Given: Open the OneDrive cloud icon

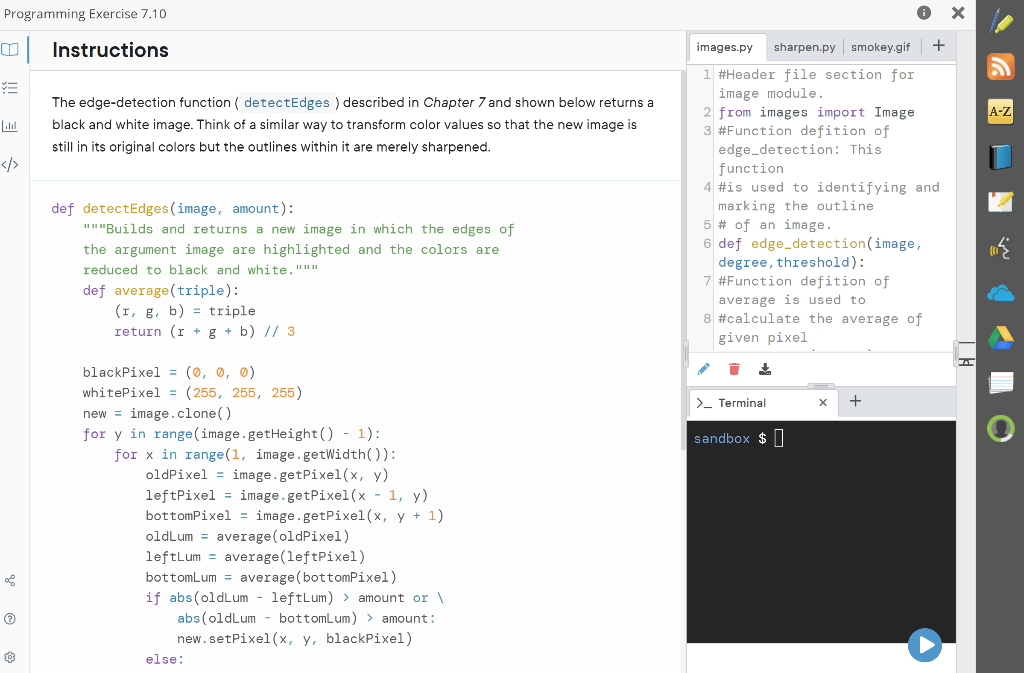Looking at the screenshot, I should pyautogui.click(x=1001, y=293).
